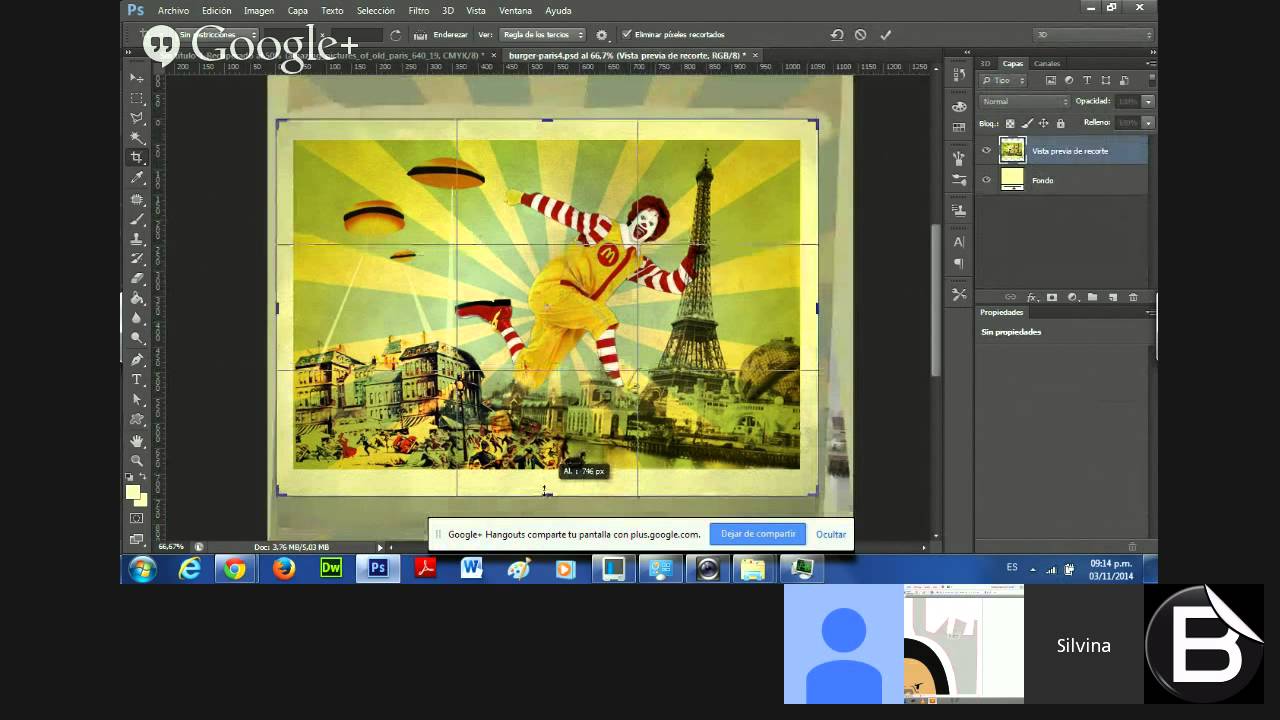Open crop settings gear options
Viewport: 1280px width, 720px height.
601,34
